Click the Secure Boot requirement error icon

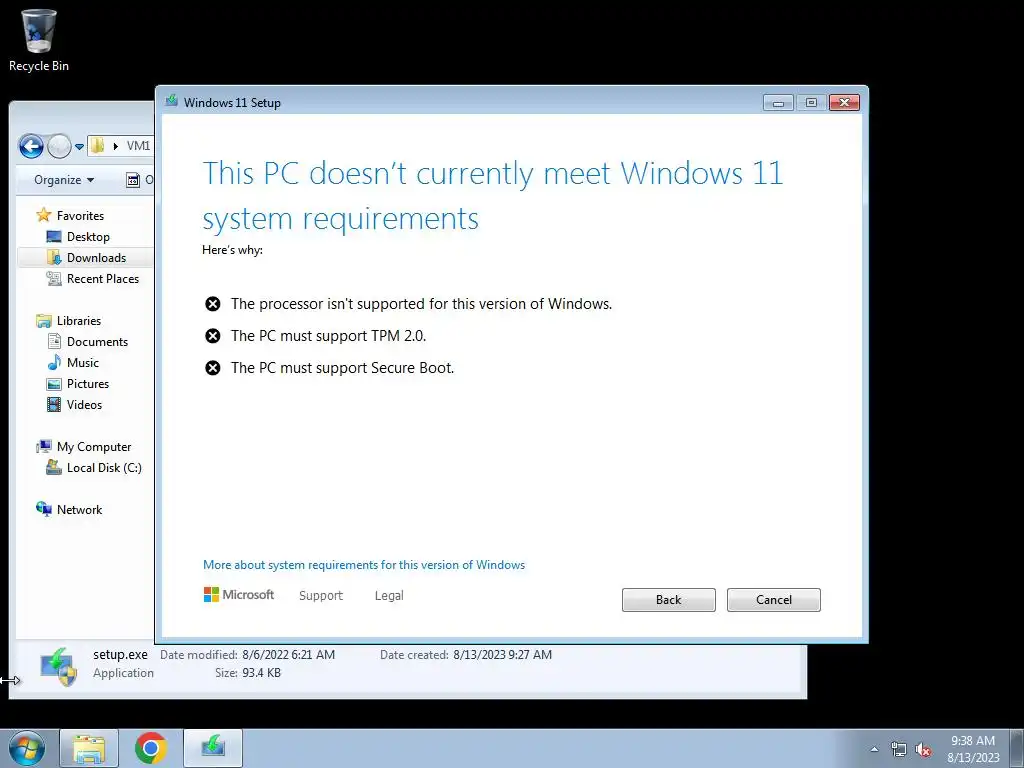point(213,368)
